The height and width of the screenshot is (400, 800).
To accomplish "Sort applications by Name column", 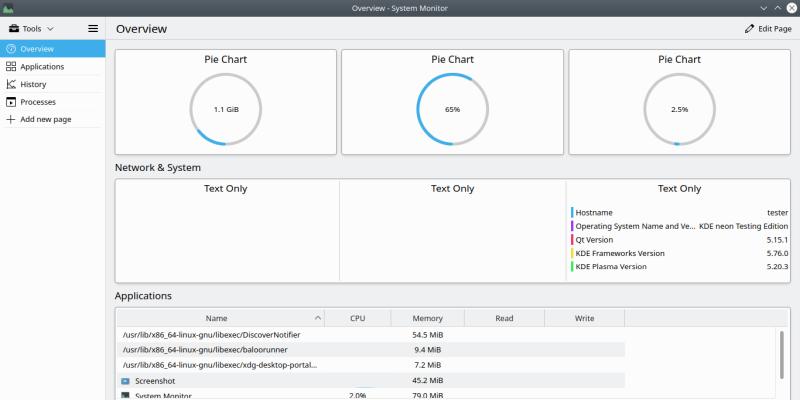I will [x=216, y=318].
